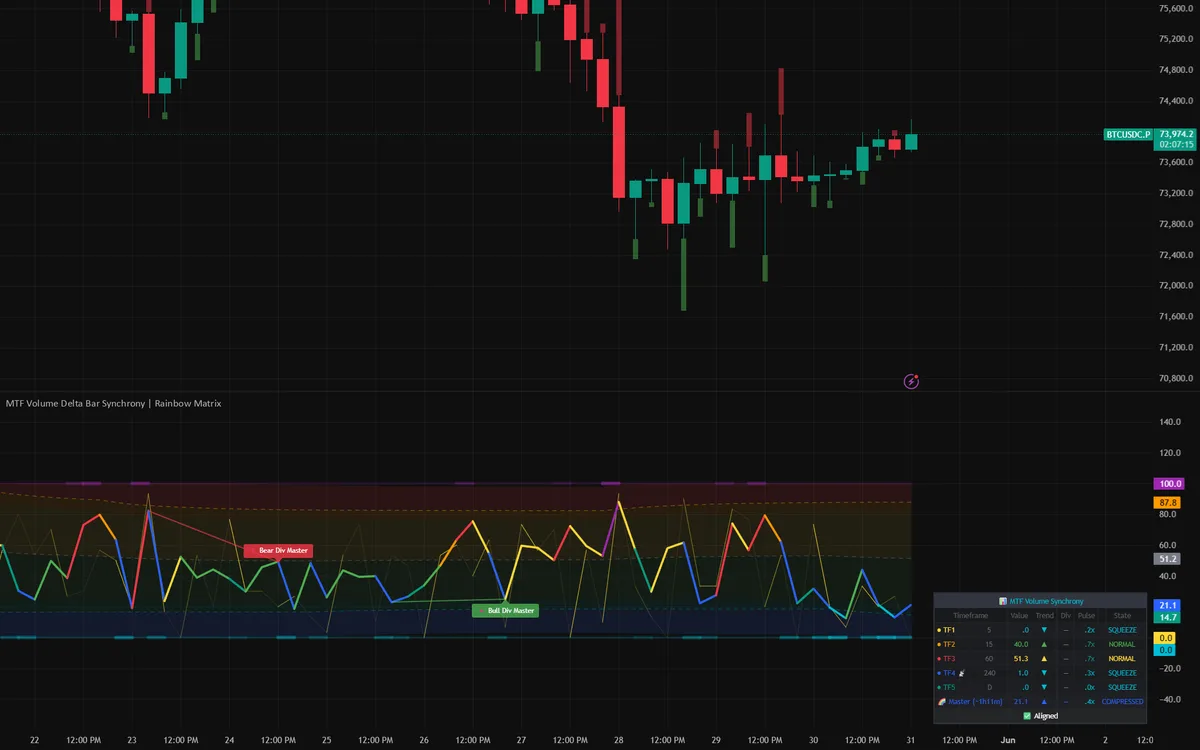
Task: Click the TF1 down trend arrow
Action: pos(1044,630)
